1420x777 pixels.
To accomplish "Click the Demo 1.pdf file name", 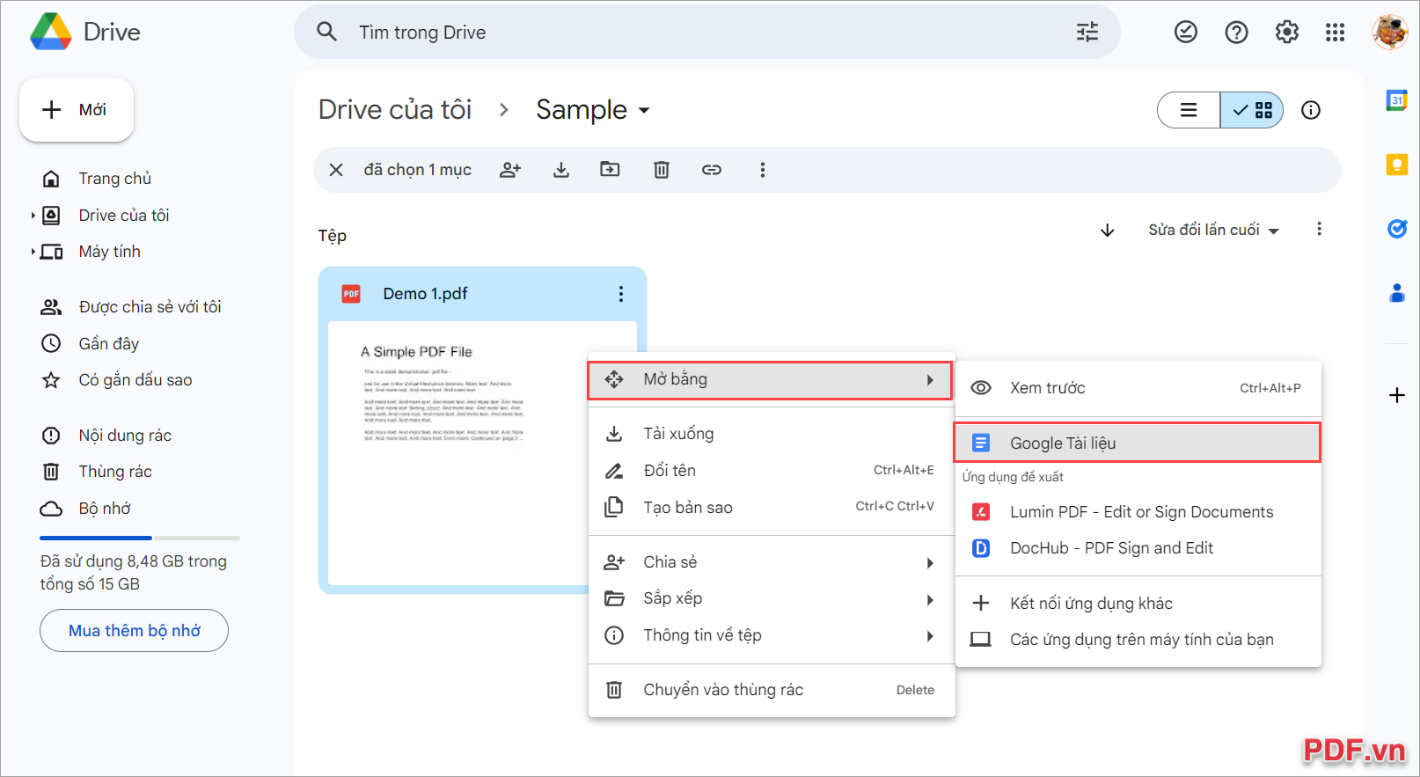I will point(425,294).
